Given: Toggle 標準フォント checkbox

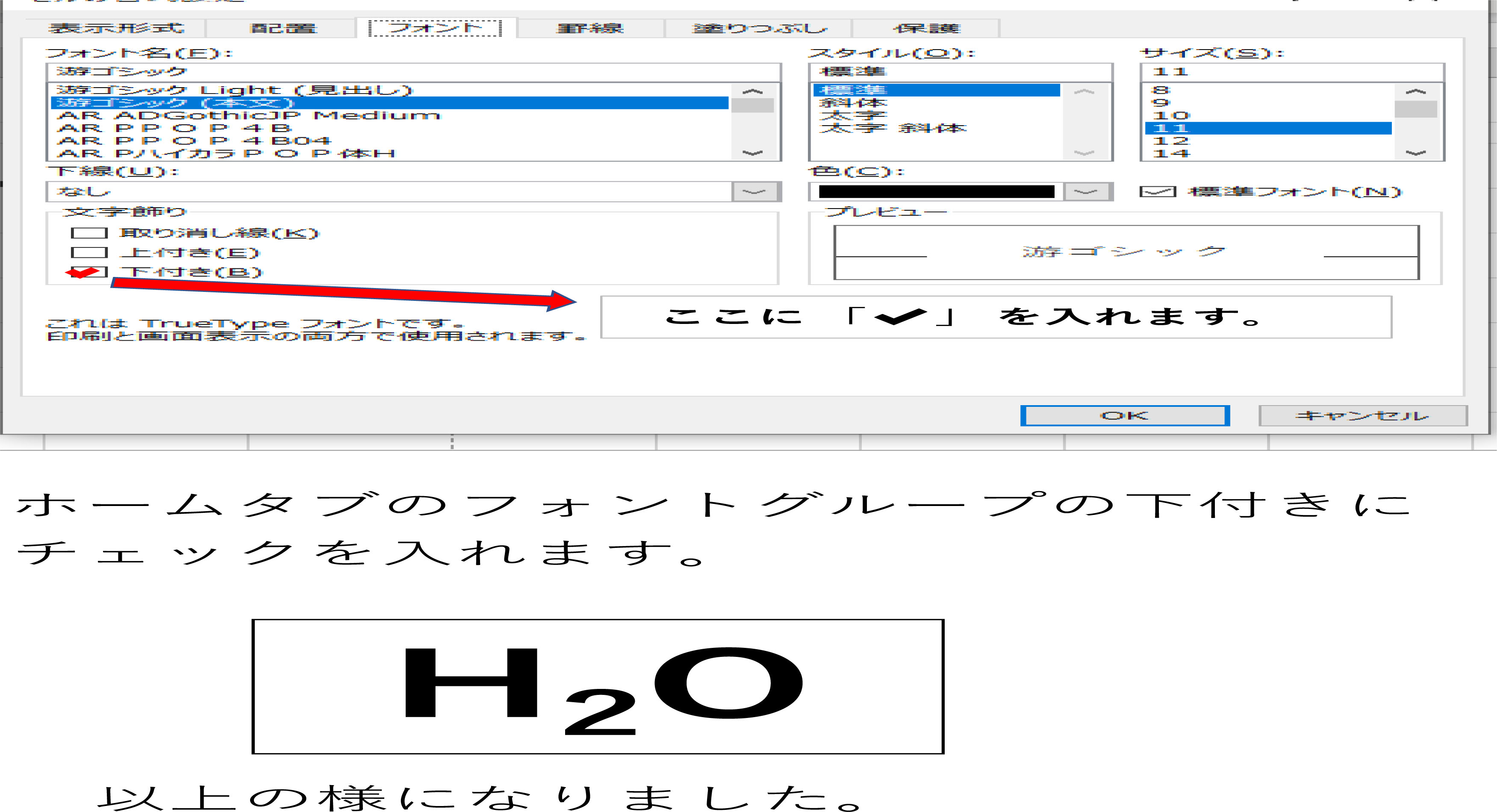Looking at the screenshot, I should click(x=1157, y=191).
